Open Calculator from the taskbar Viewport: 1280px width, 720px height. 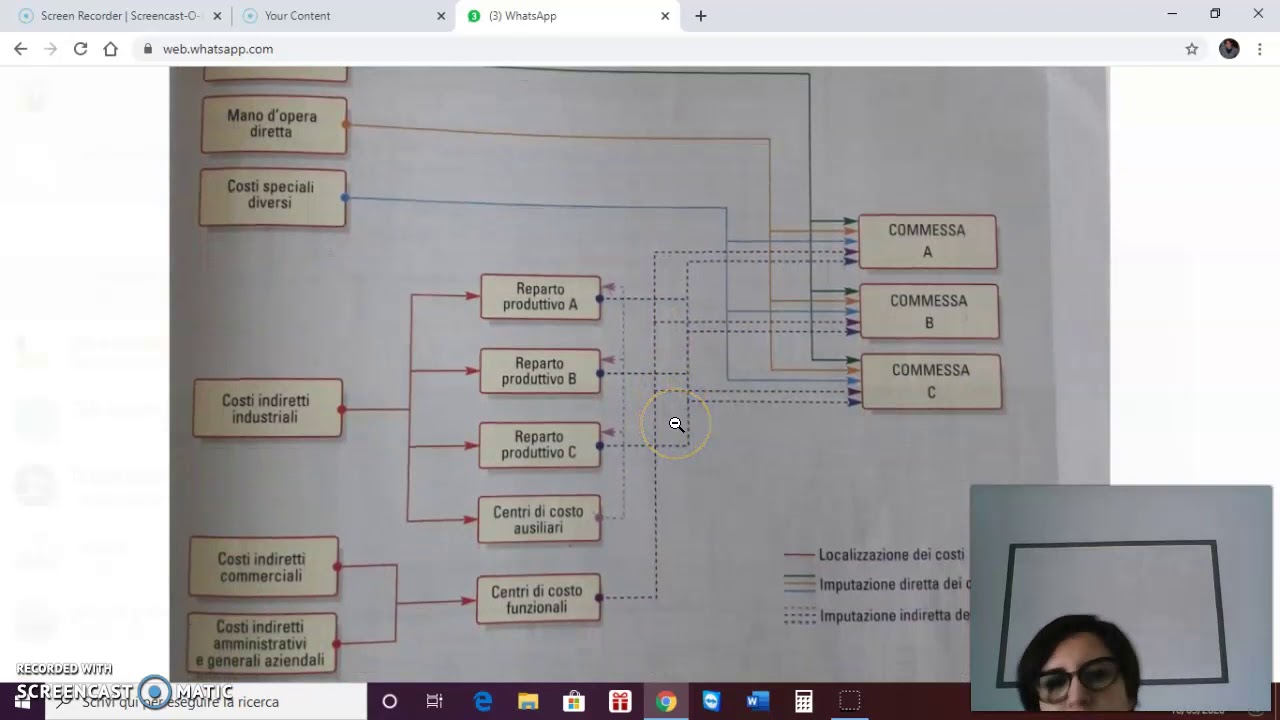pyautogui.click(x=803, y=702)
